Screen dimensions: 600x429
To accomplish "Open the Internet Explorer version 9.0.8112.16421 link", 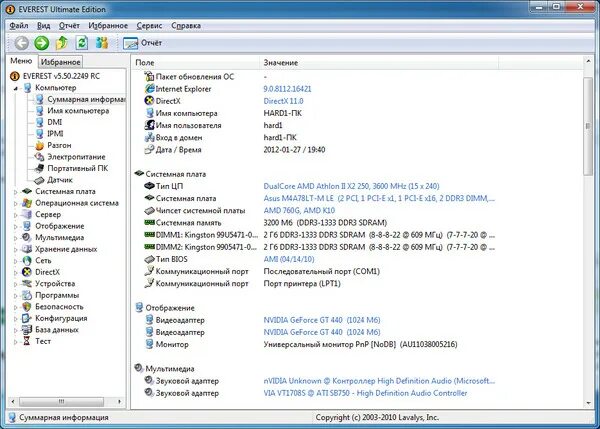I will [x=287, y=89].
